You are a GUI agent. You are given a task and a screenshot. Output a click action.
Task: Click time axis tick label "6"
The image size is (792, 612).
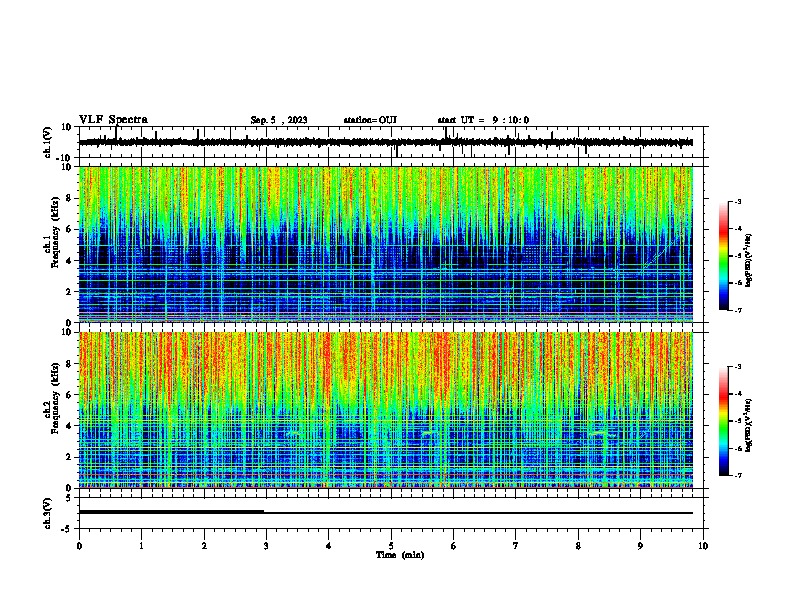pyautogui.click(x=453, y=546)
